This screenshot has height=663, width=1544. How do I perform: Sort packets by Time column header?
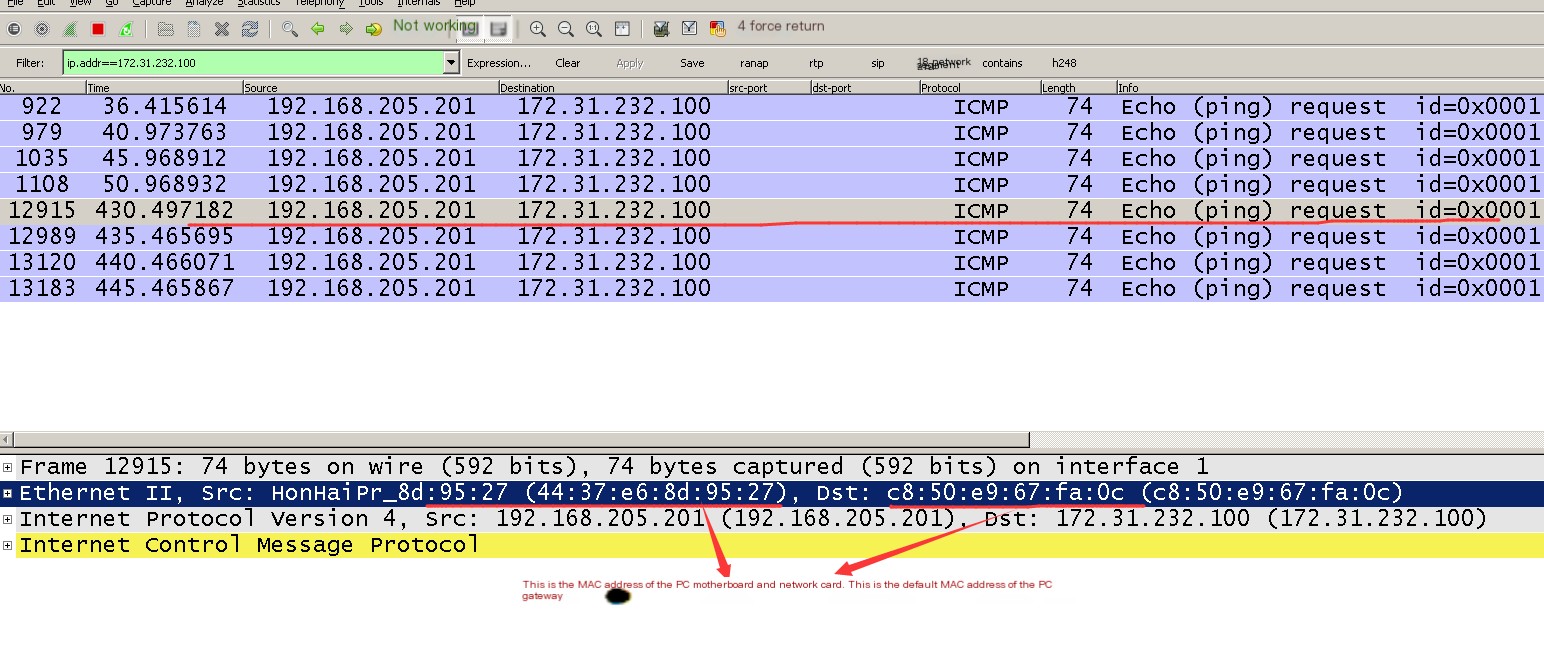point(164,88)
